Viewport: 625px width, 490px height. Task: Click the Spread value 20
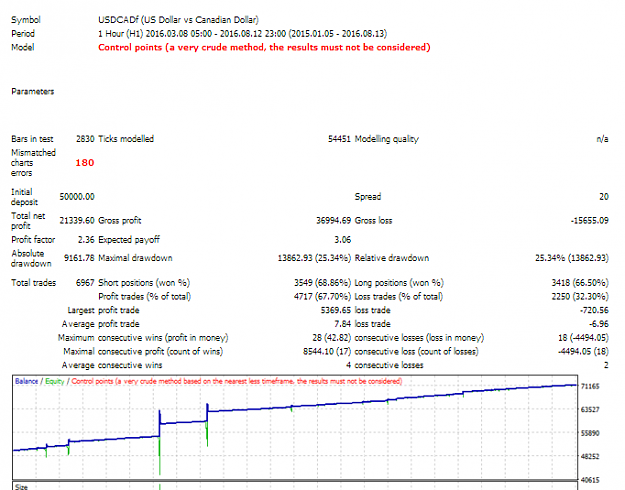(x=604, y=197)
